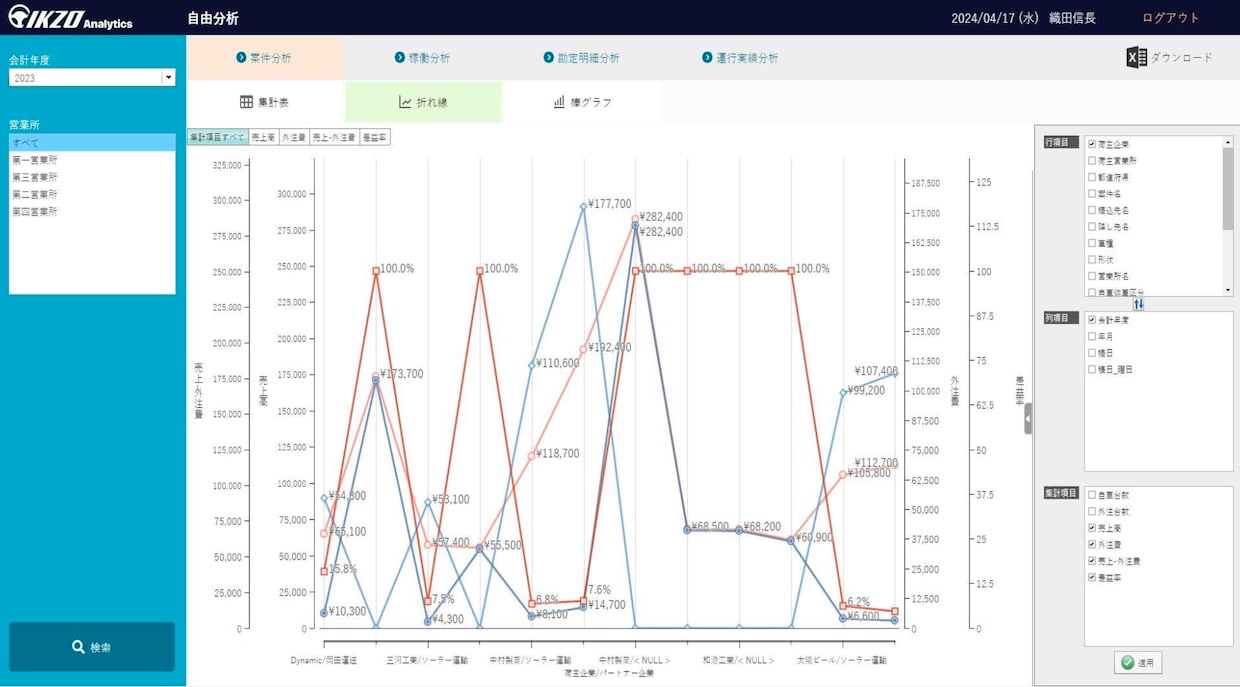Screen dimensions: 1240x687
Task: Enable the 年月 column item checkbox
Action: pyautogui.click(x=1092, y=336)
